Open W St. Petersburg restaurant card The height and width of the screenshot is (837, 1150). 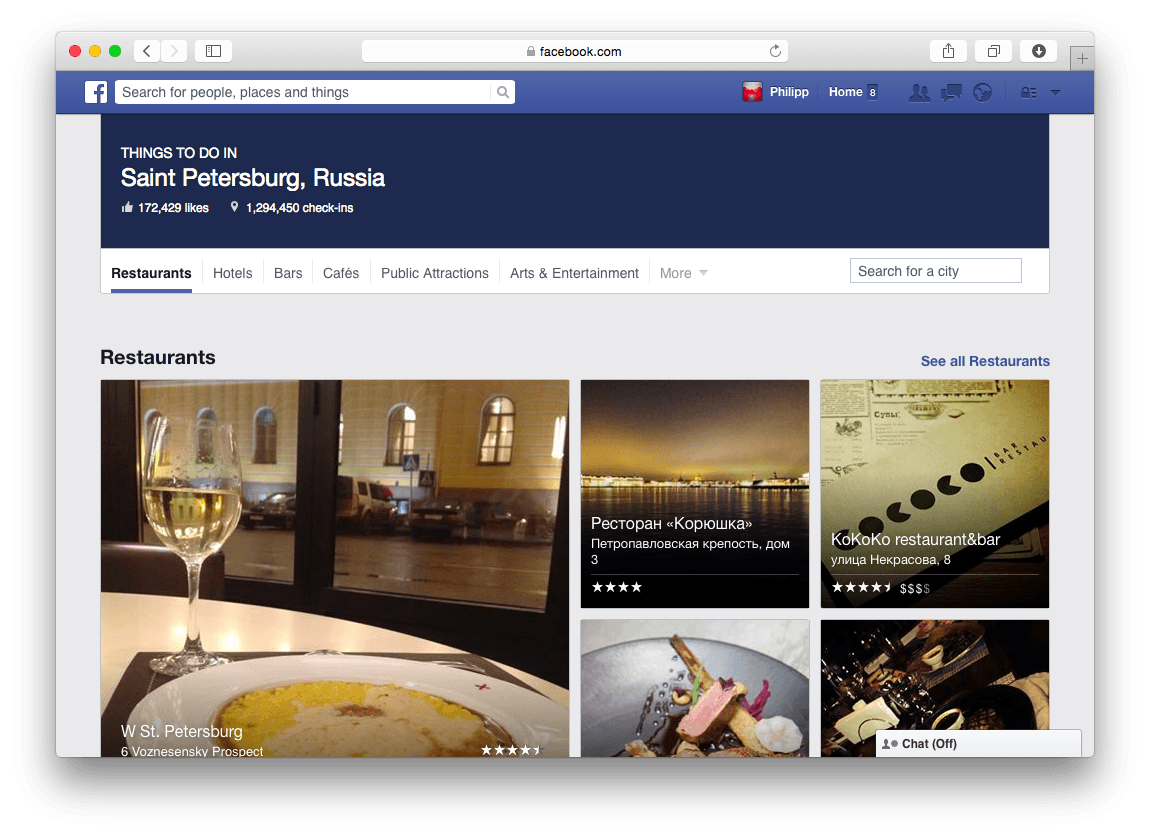tap(335, 569)
